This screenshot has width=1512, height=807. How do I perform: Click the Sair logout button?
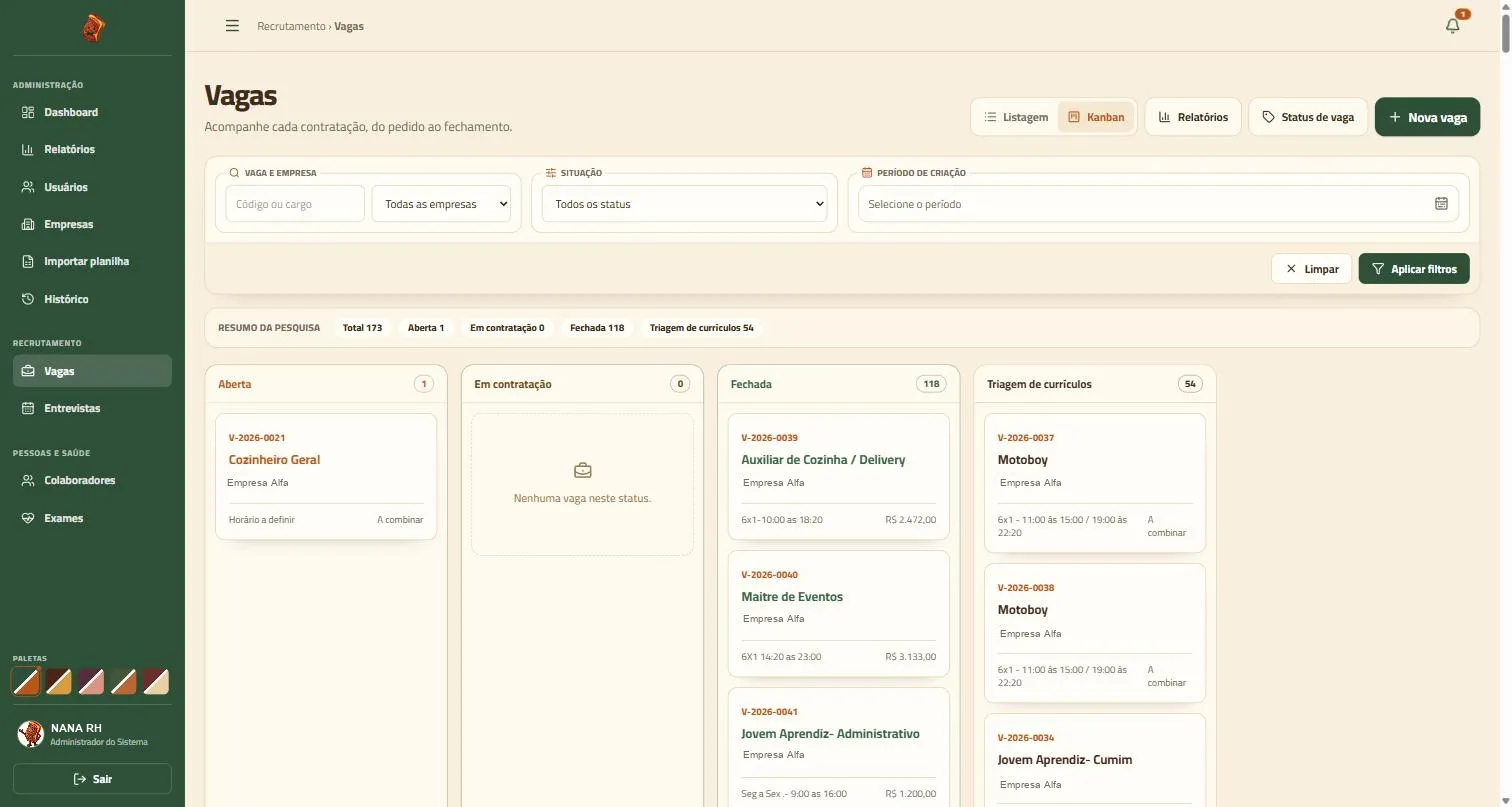coord(92,779)
